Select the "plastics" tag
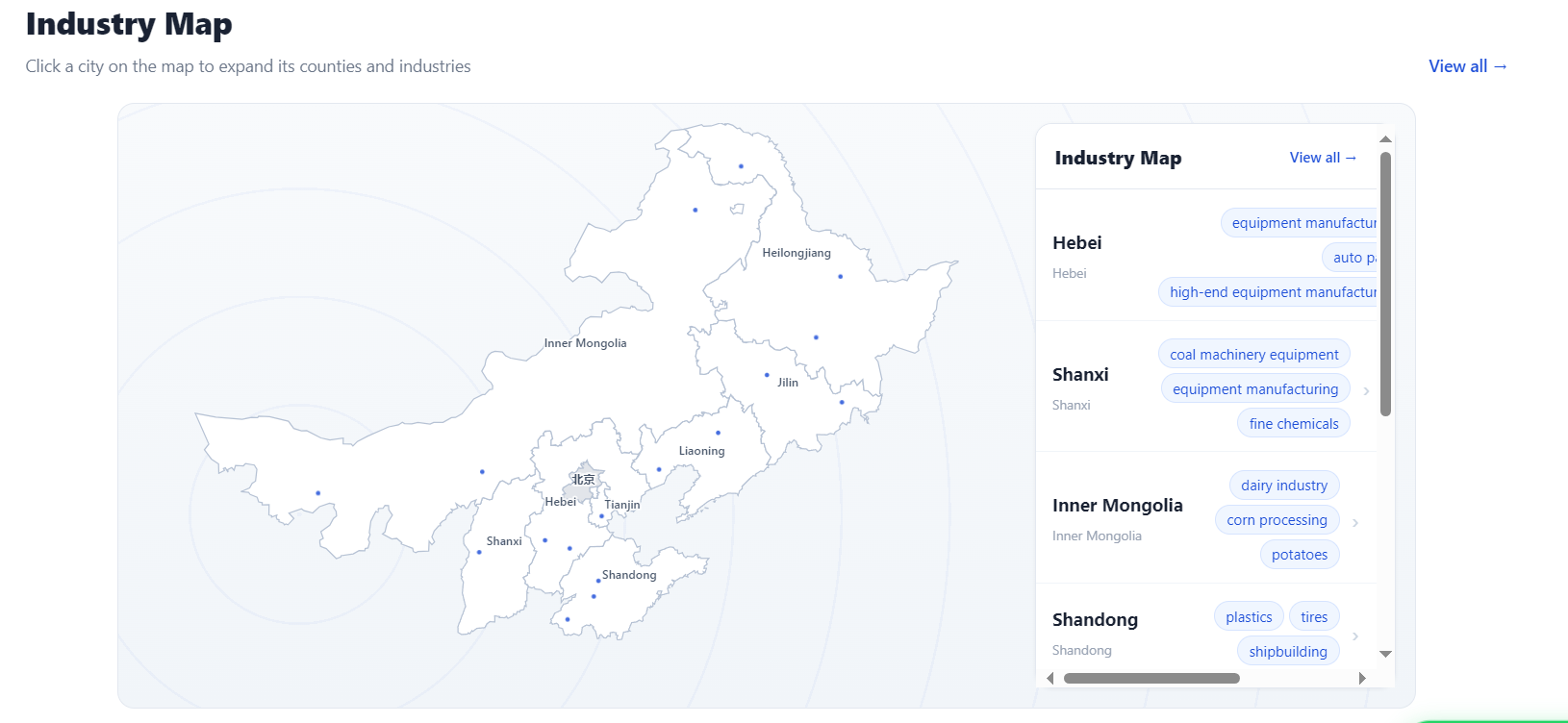 pyautogui.click(x=1249, y=617)
